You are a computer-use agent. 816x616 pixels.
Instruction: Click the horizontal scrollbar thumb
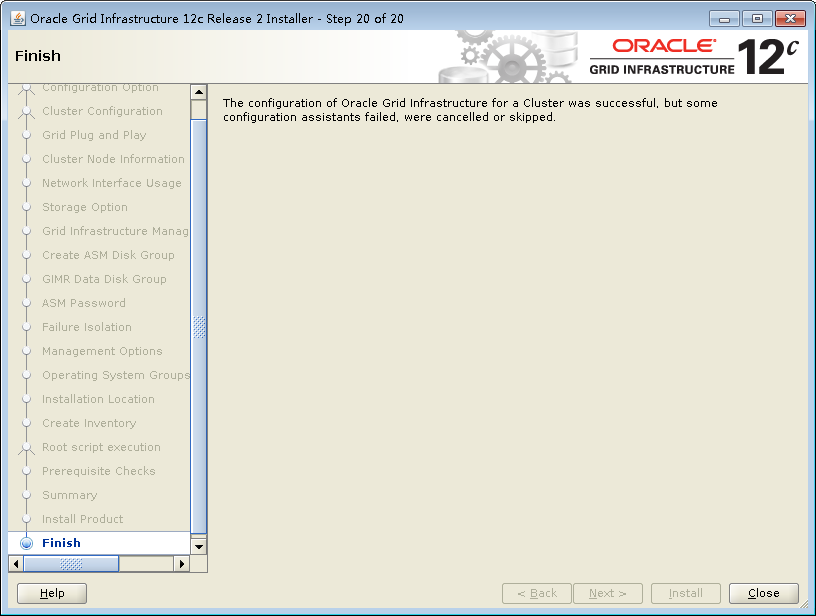71,563
